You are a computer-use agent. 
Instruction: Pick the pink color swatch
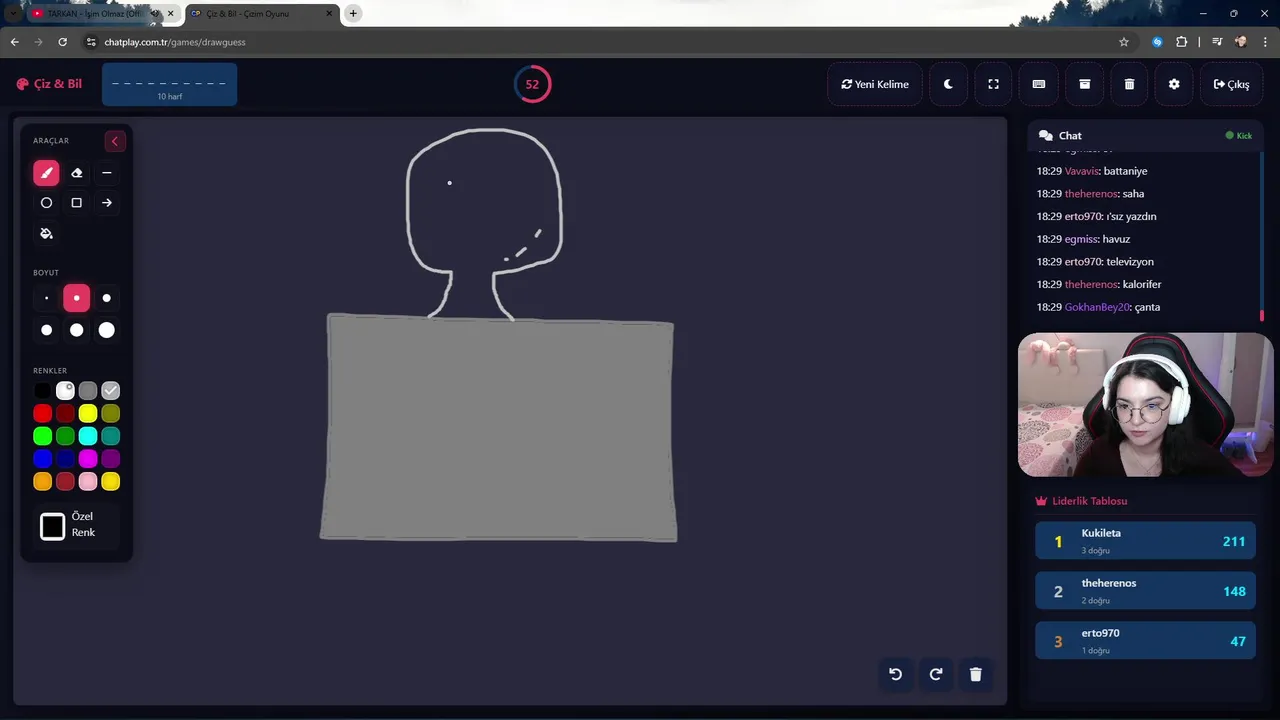88,482
